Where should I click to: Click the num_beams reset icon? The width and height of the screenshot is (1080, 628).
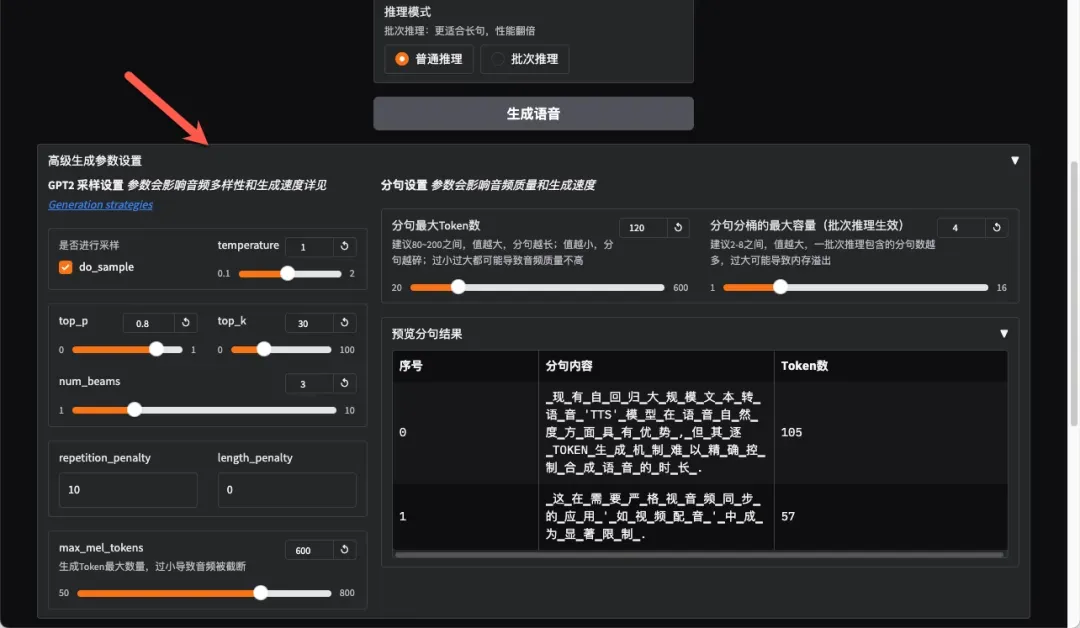[344, 383]
